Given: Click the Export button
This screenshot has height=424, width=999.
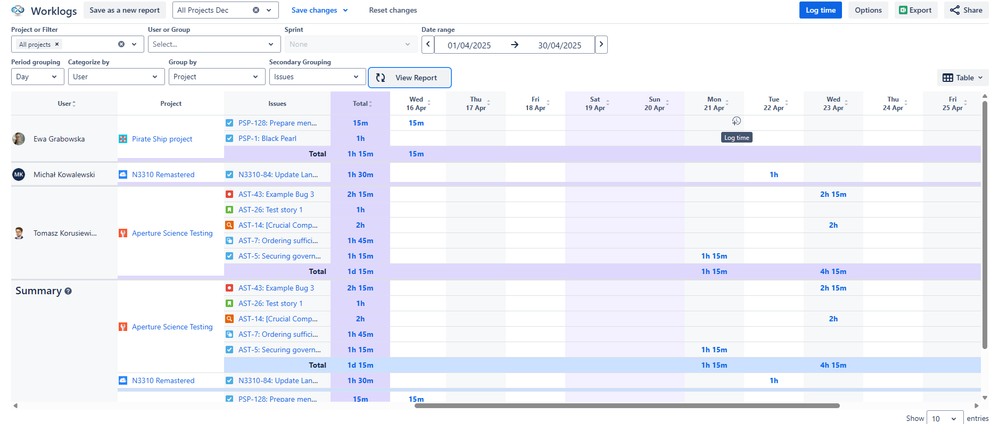Looking at the screenshot, I should click(x=915, y=10).
